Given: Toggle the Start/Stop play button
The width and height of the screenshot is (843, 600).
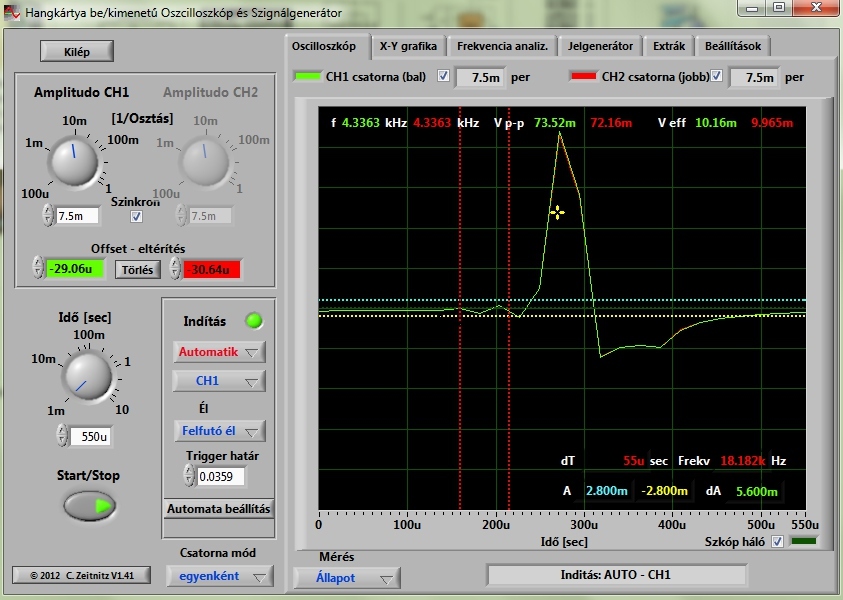Looking at the screenshot, I should (89, 506).
